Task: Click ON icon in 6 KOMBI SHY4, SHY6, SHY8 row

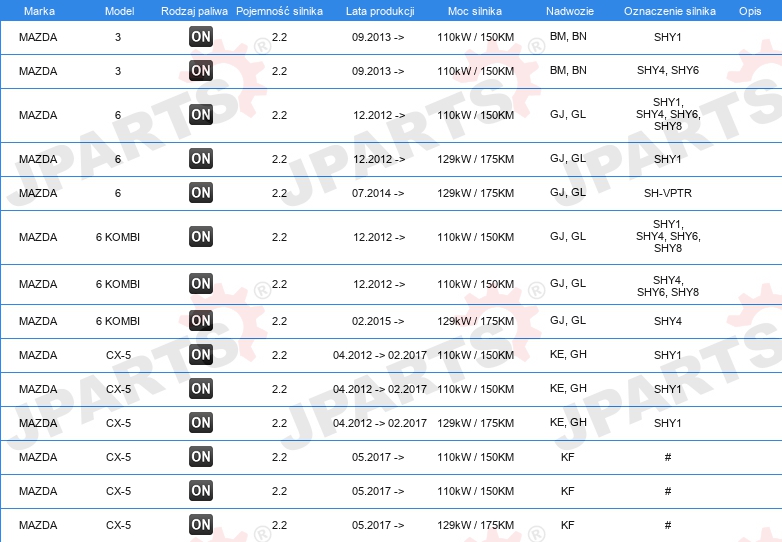Action: click(x=201, y=284)
